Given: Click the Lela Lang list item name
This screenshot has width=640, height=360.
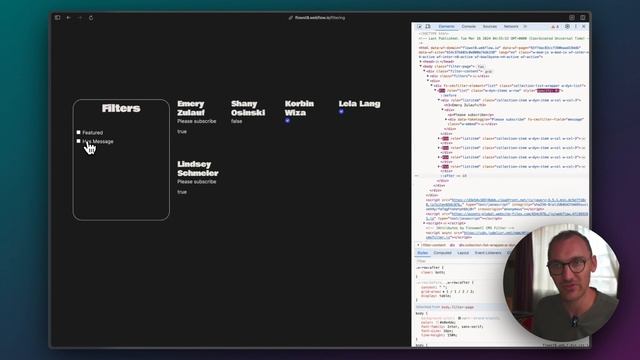Looking at the screenshot, I should point(359,104).
